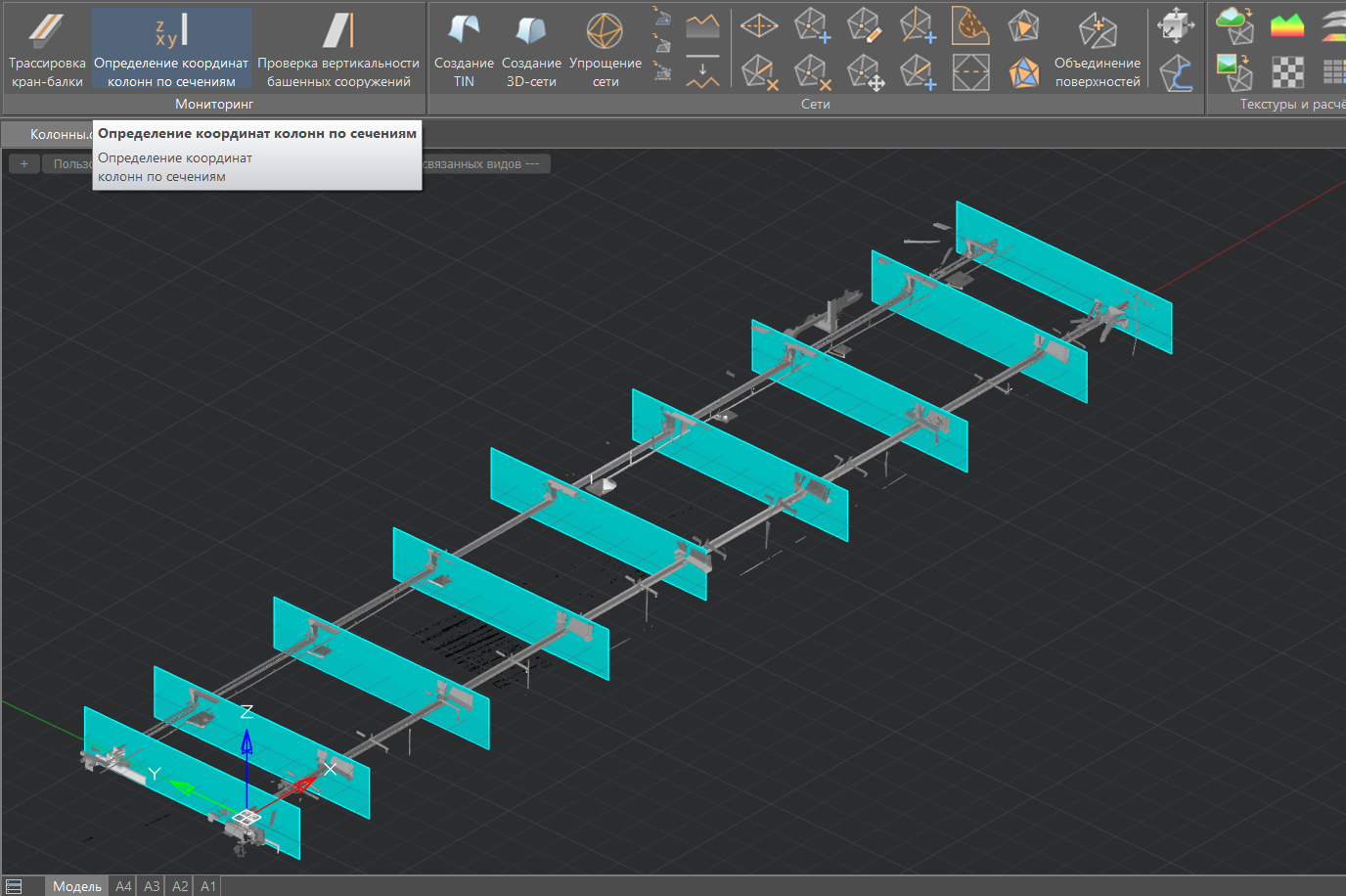
Task: Click the delete mesh edge icon
Action: point(760,72)
